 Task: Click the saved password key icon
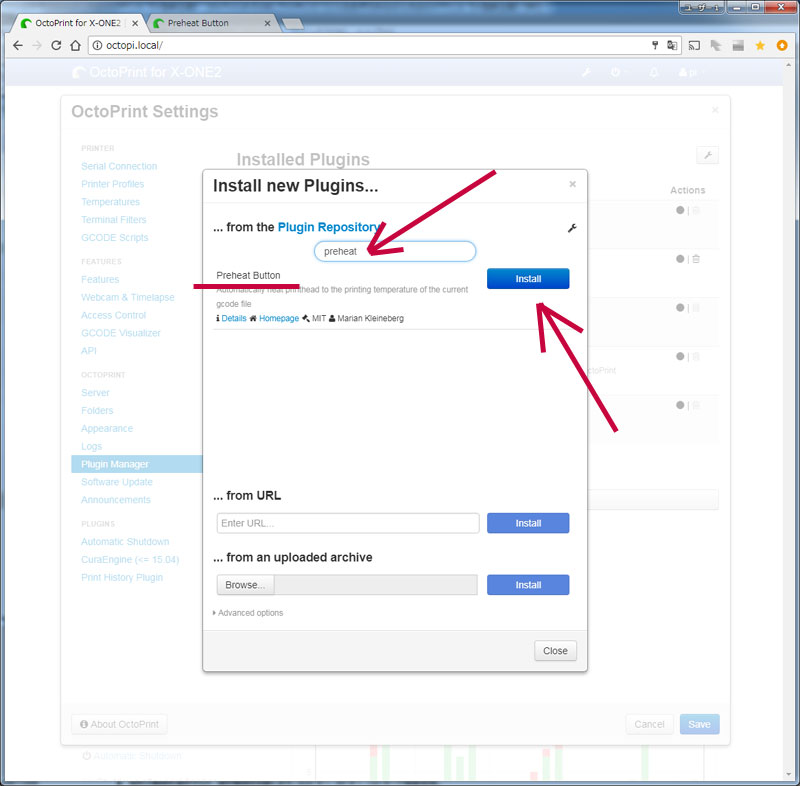coord(655,45)
